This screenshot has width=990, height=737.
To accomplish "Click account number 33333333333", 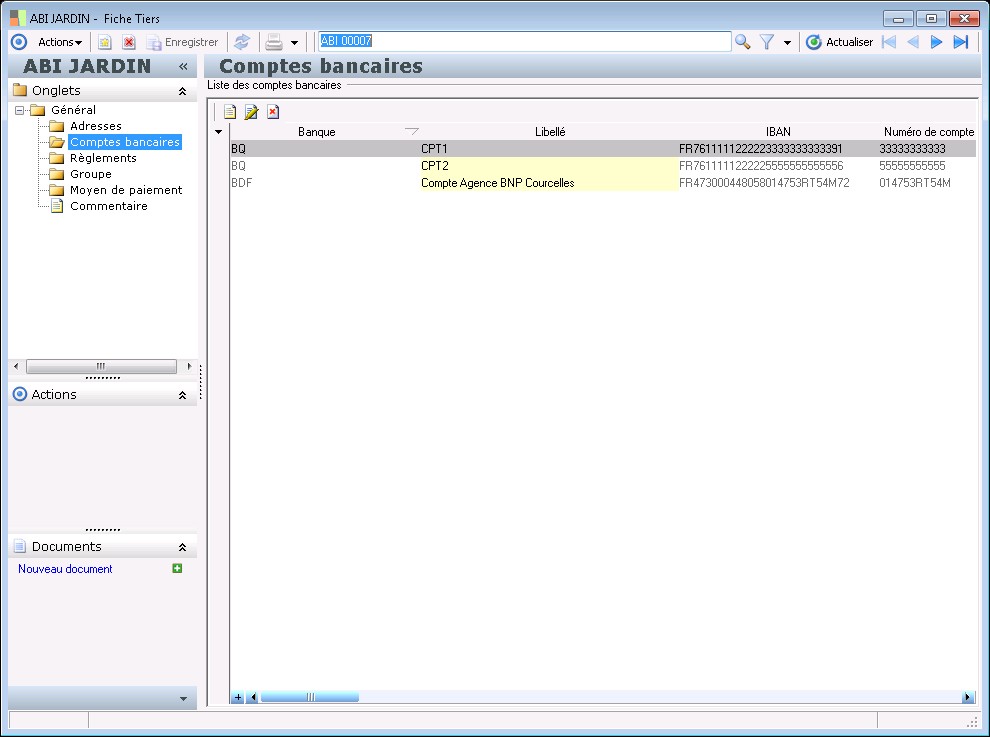I will 912,149.
